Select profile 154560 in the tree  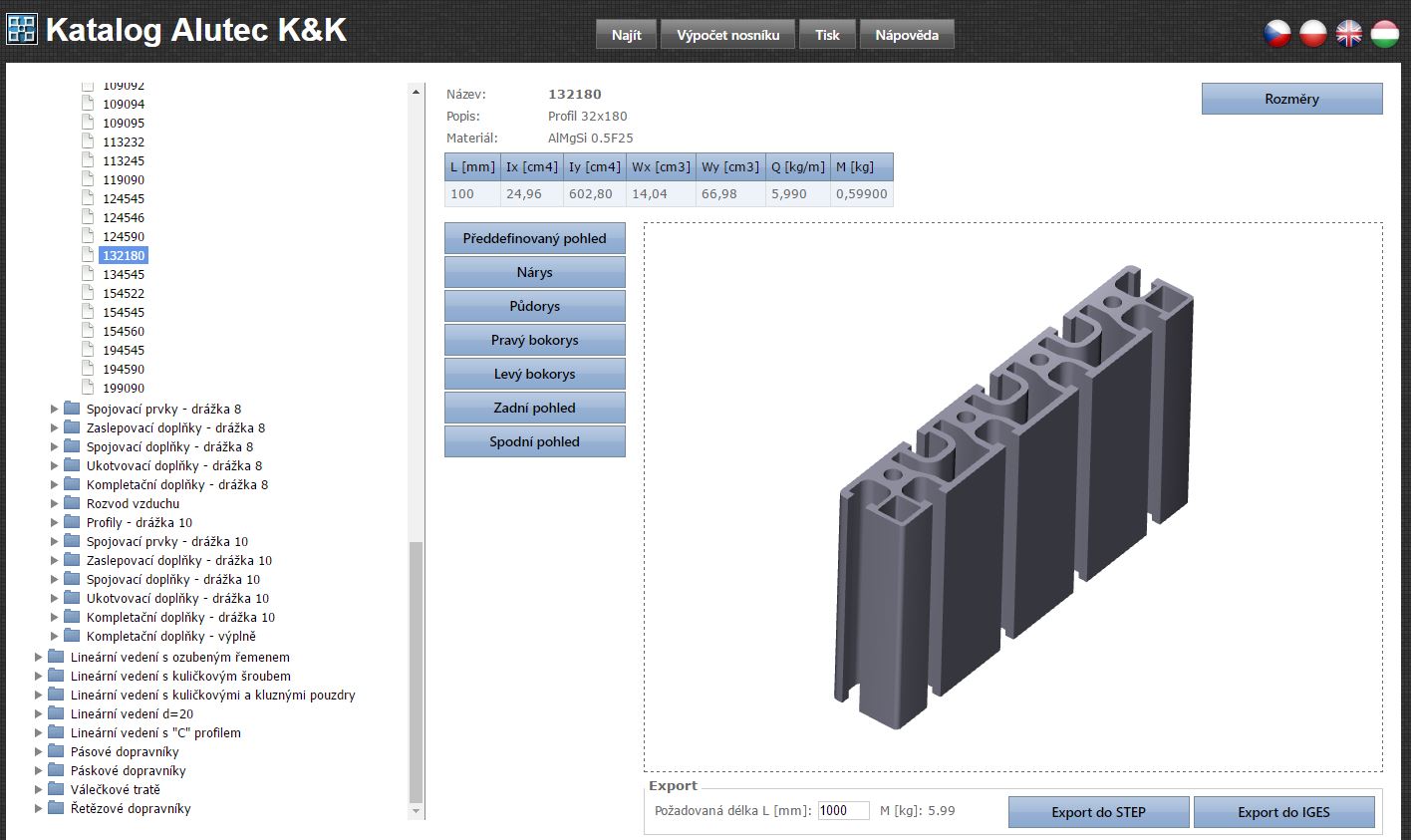(x=124, y=331)
